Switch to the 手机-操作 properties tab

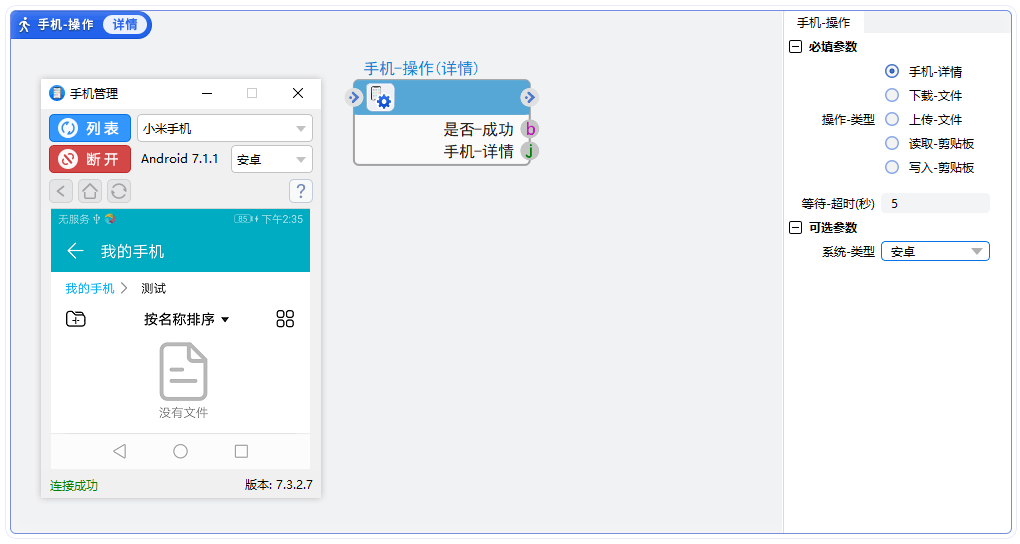click(823, 23)
